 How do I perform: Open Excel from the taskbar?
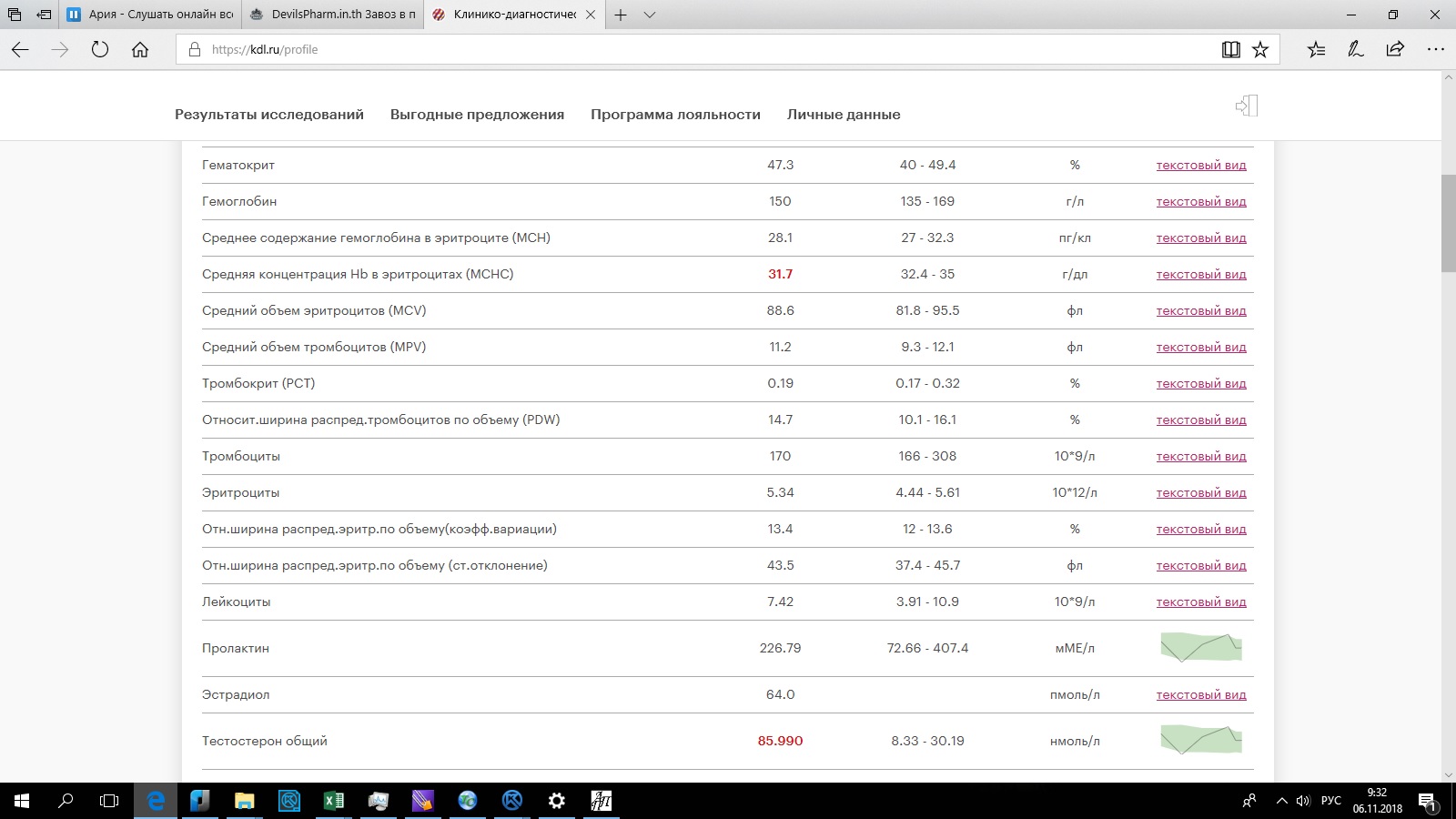tap(333, 801)
